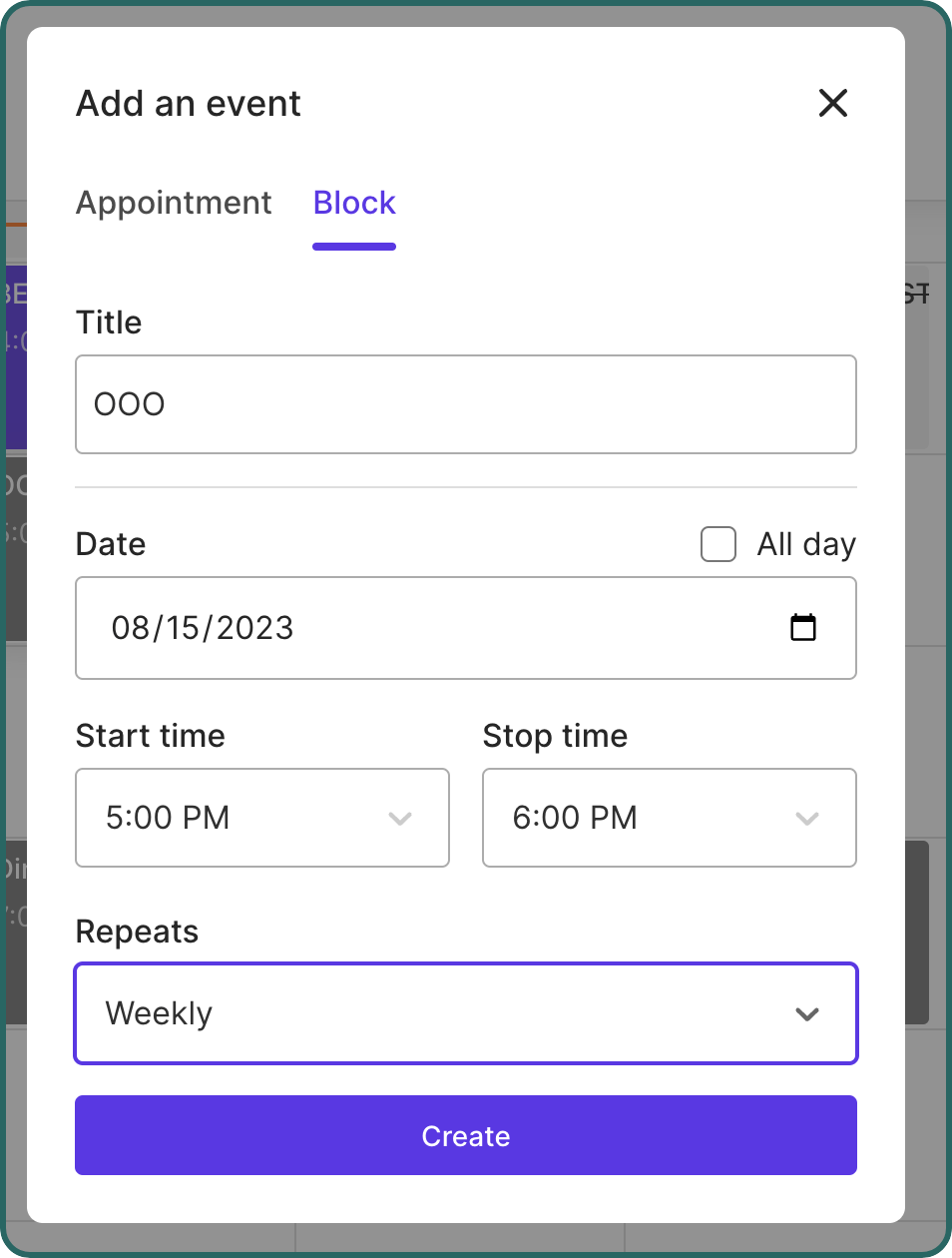952x1258 pixels.
Task: Click the "Stop time" field label
Action: click(555, 736)
